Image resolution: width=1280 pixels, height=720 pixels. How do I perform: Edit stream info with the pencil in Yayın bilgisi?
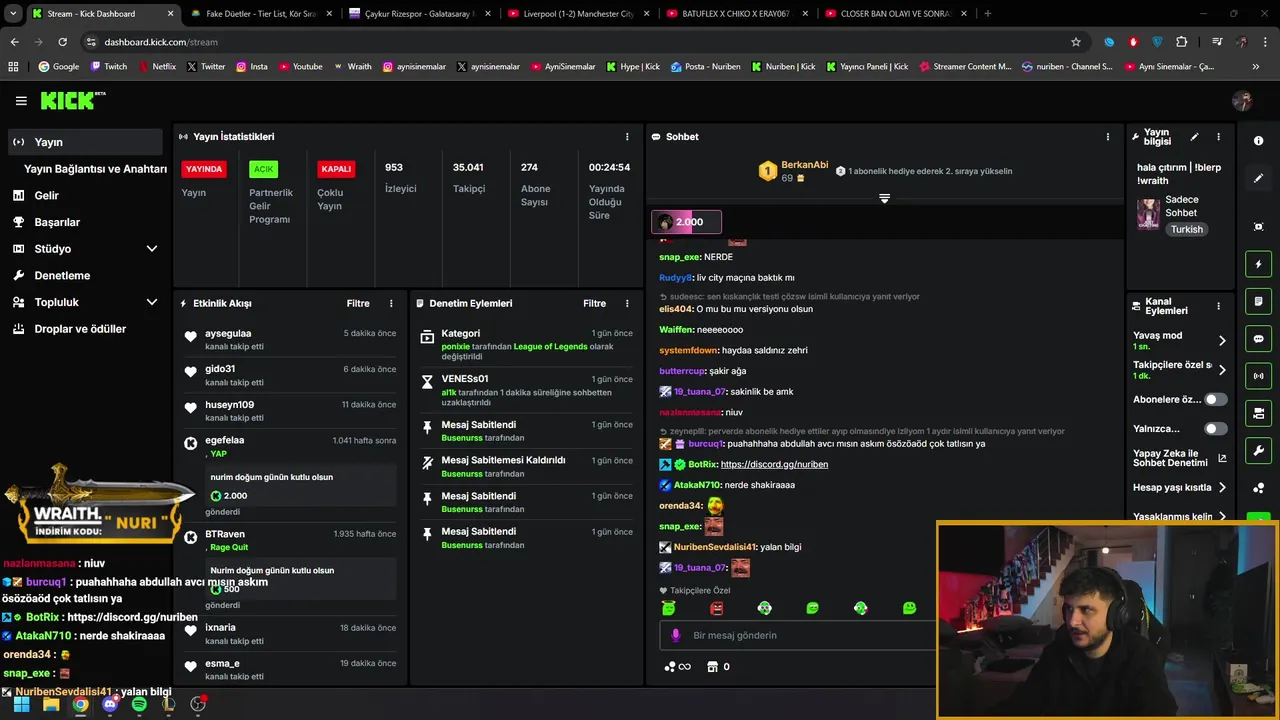tap(1194, 137)
